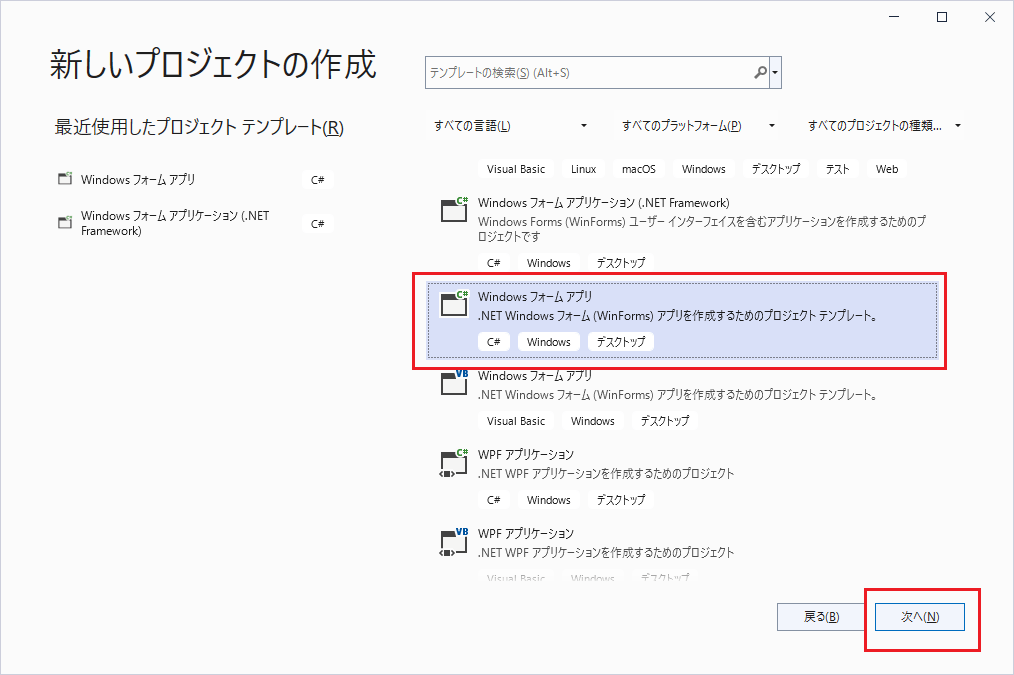The width and height of the screenshot is (1014, 675).
Task: Click デスクトップ tag under C# WPF アプリケーション
Action: [x=621, y=500]
